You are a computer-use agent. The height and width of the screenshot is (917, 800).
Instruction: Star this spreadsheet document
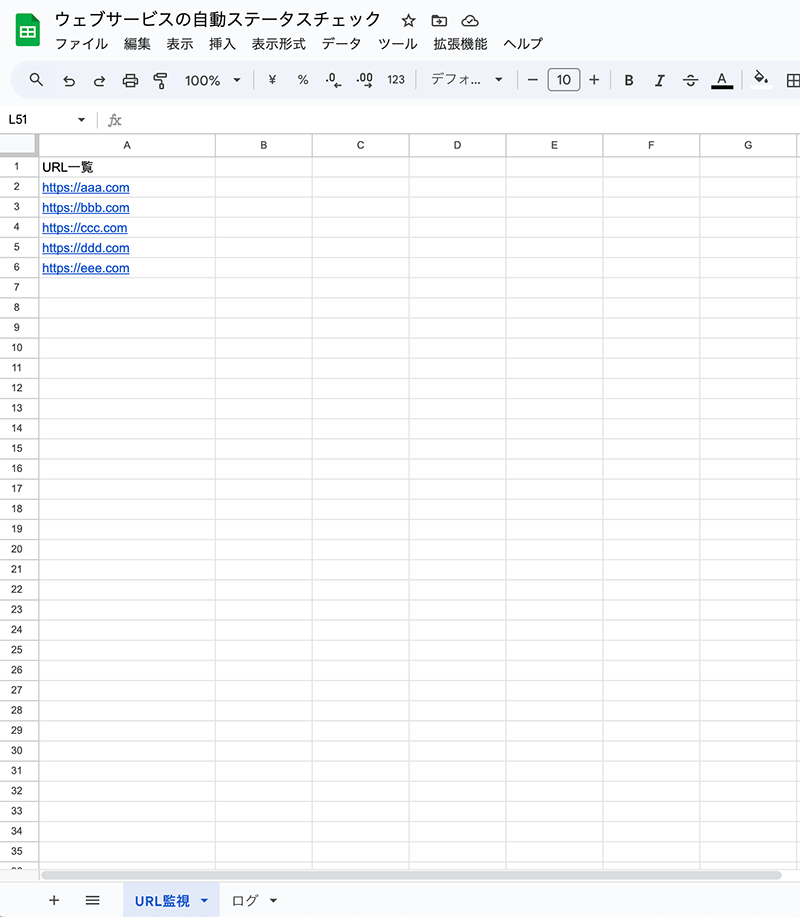[408, 20]
